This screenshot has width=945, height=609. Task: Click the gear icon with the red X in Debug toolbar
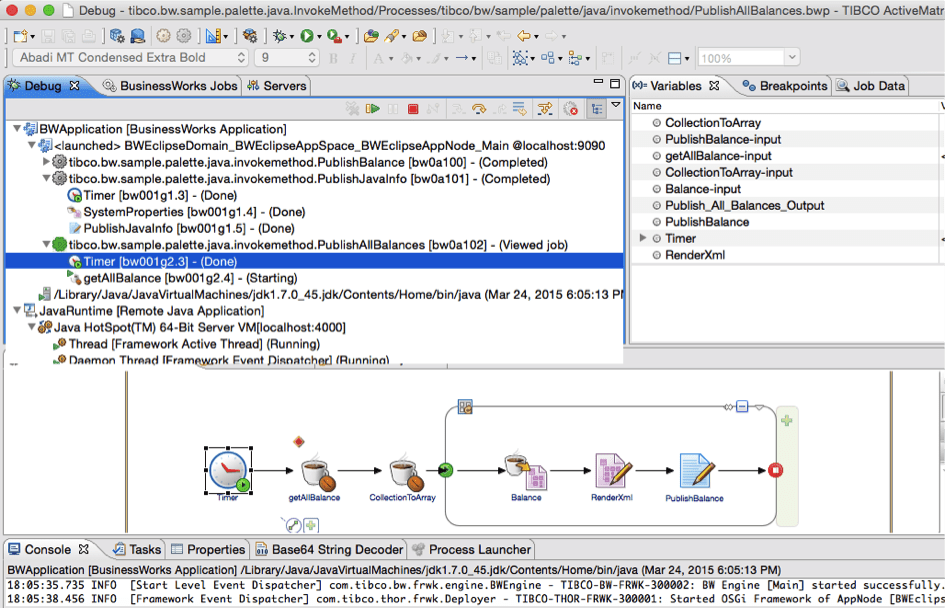click(x=571, y=109)
